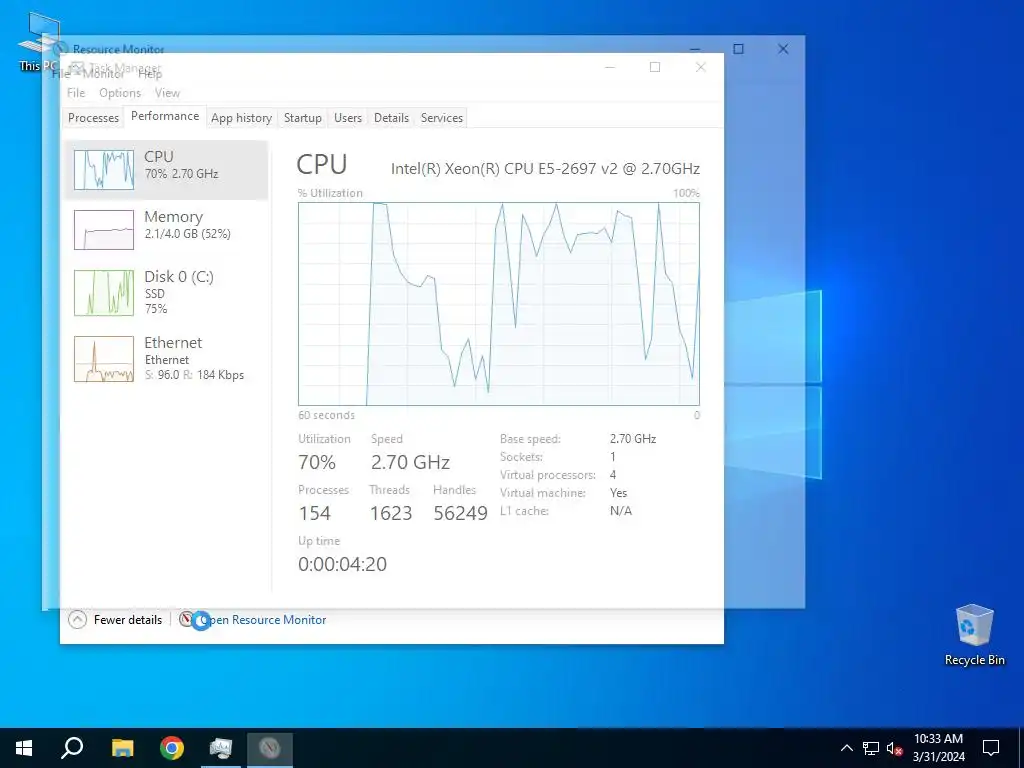The image size is (1024, 768).
Task: Click the Virtual processors value 4
Action: [613, 475]
